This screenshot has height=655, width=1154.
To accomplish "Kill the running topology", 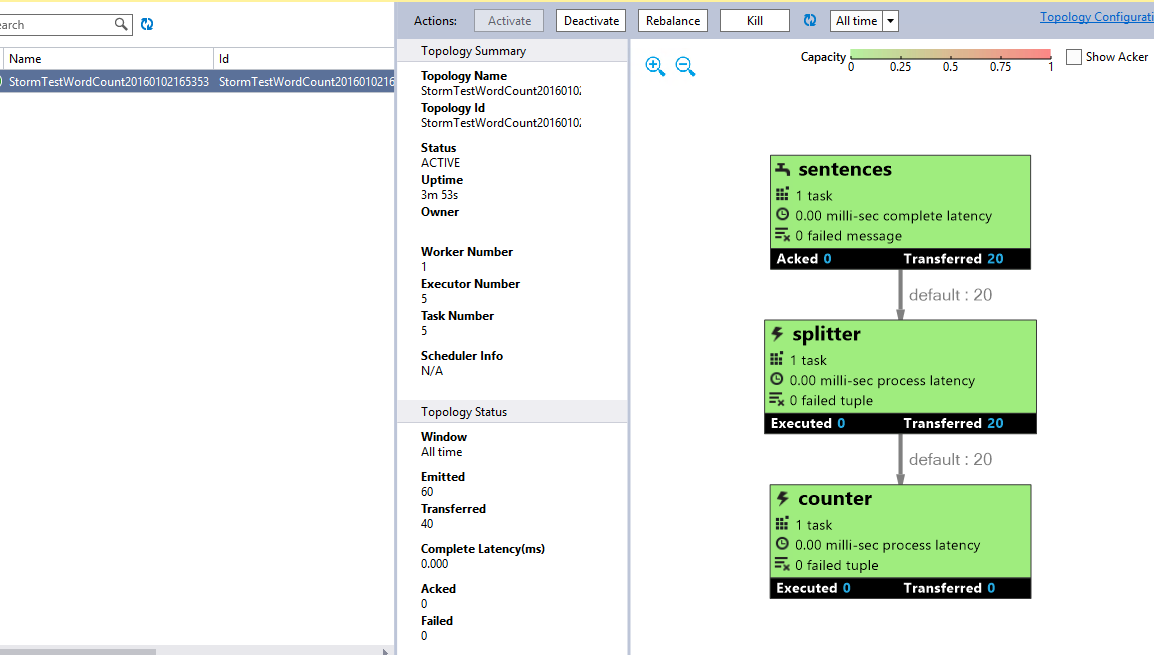I will (x=754, y=21).
